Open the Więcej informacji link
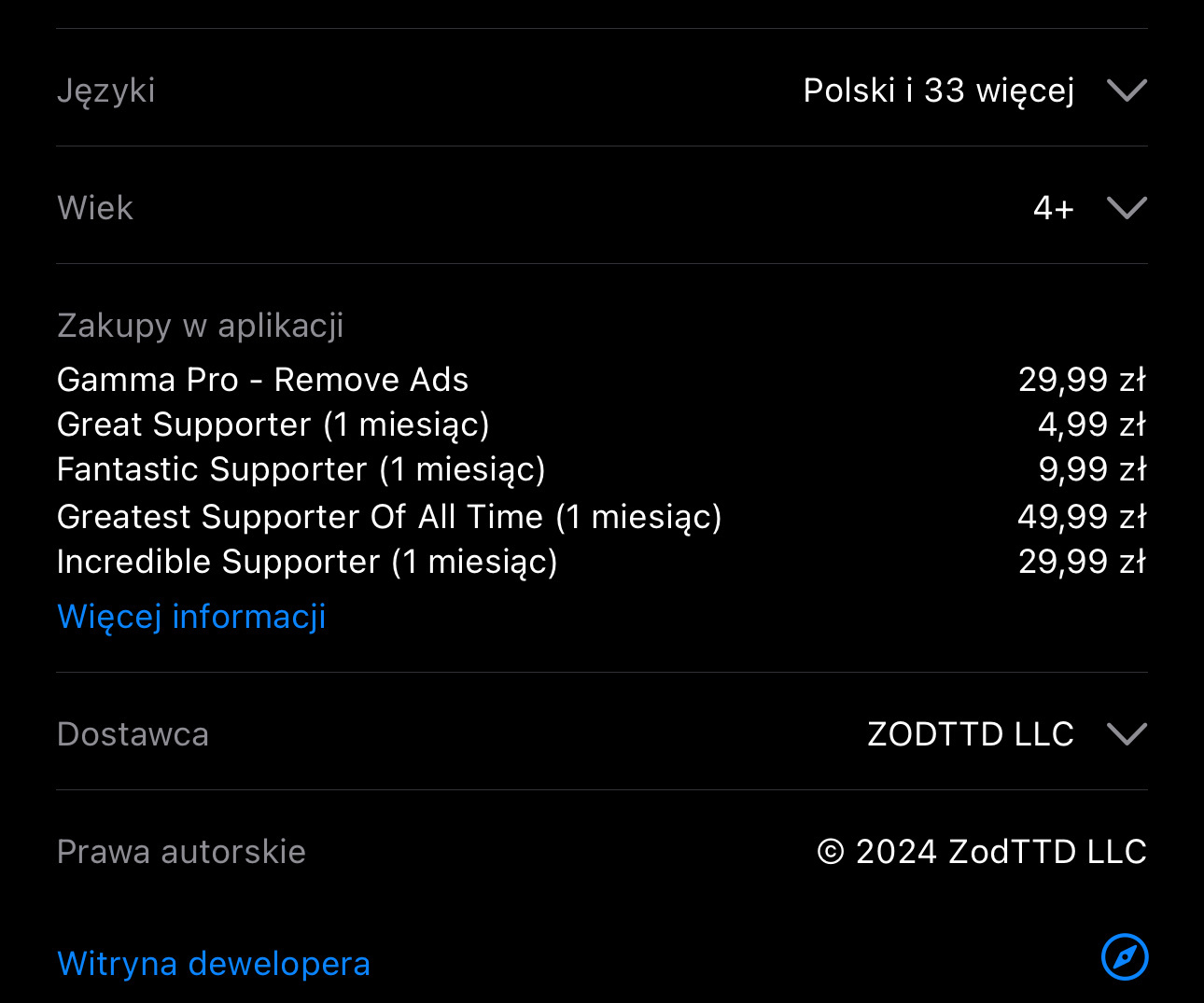This screenshot has height=1003, width=1204. point(191,617)
